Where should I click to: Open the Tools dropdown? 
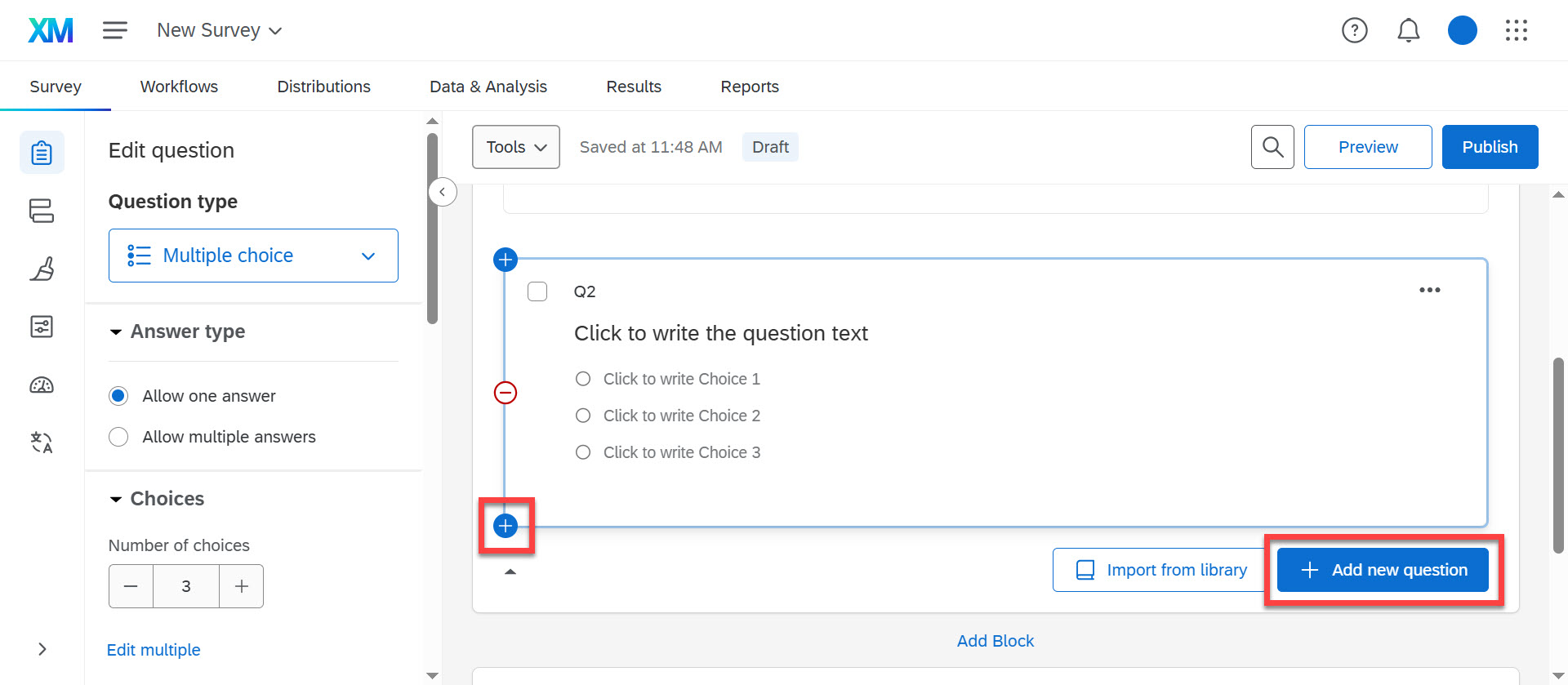click(x=515, y=147)
